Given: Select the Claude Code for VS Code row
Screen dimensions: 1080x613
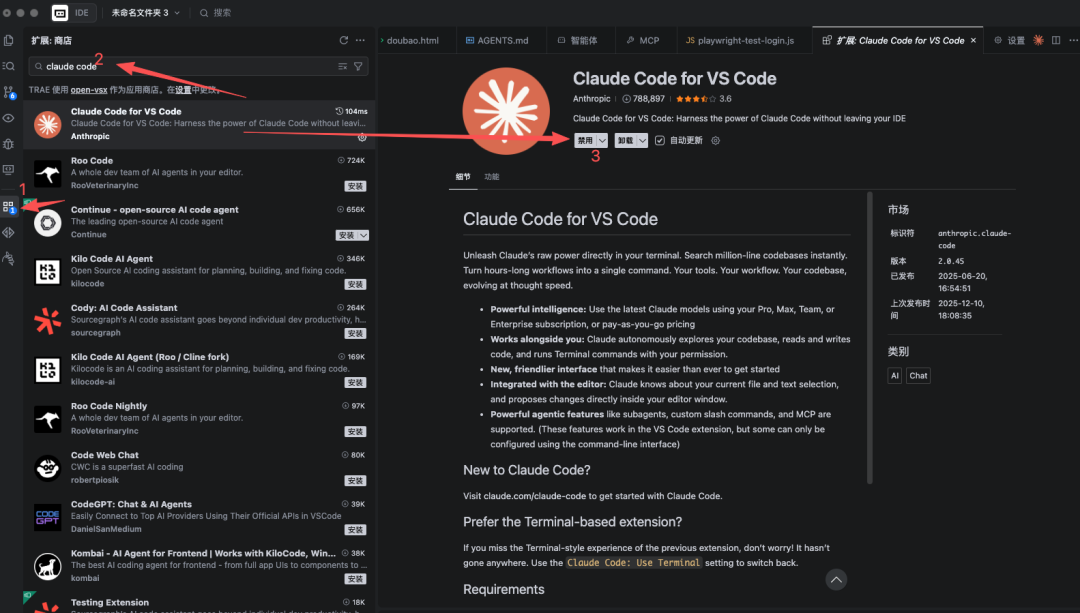Looking at the screenshot, I should (x=199, y=124).
